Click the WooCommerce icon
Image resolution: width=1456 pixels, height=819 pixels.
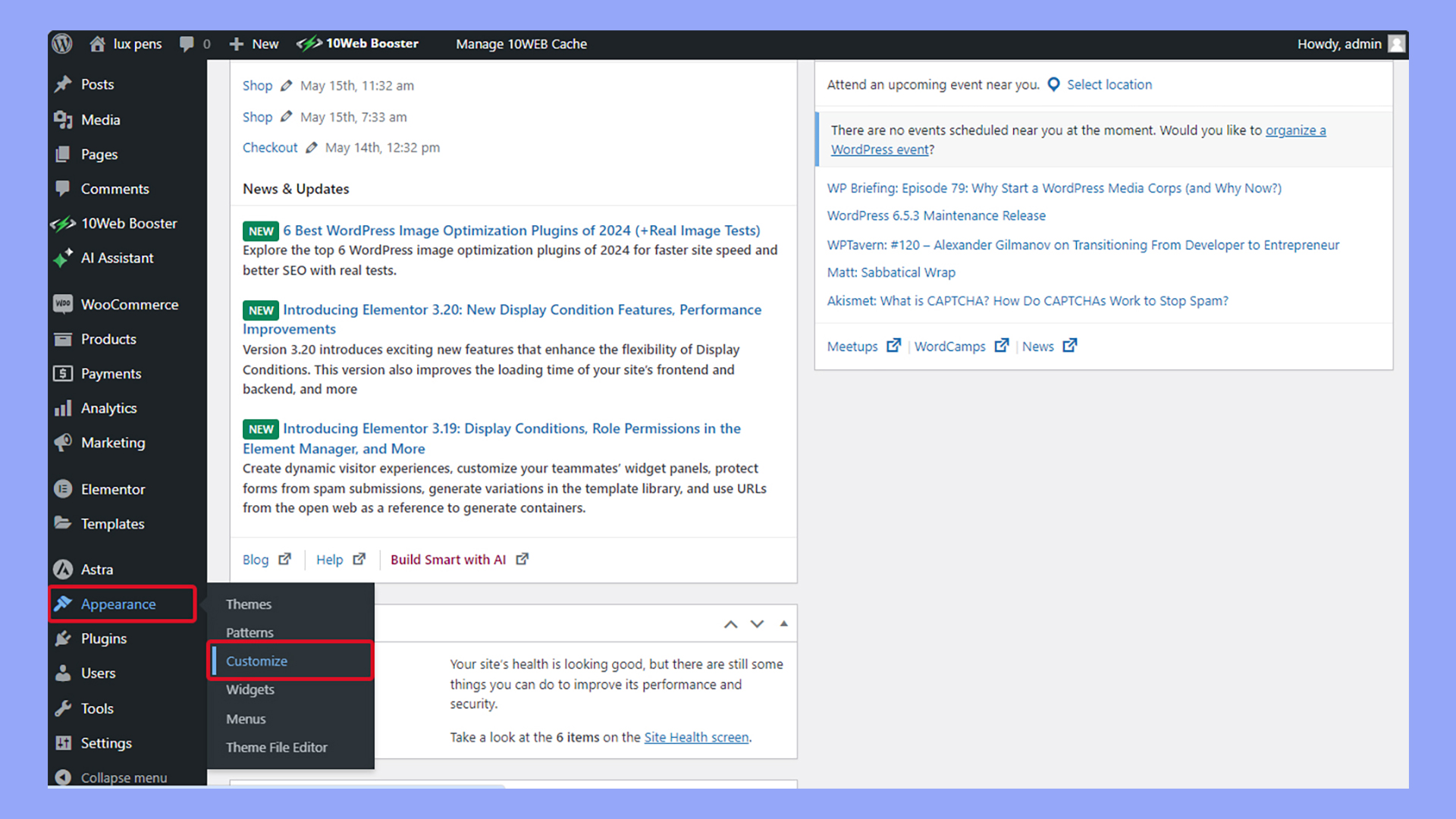point(65,304)
